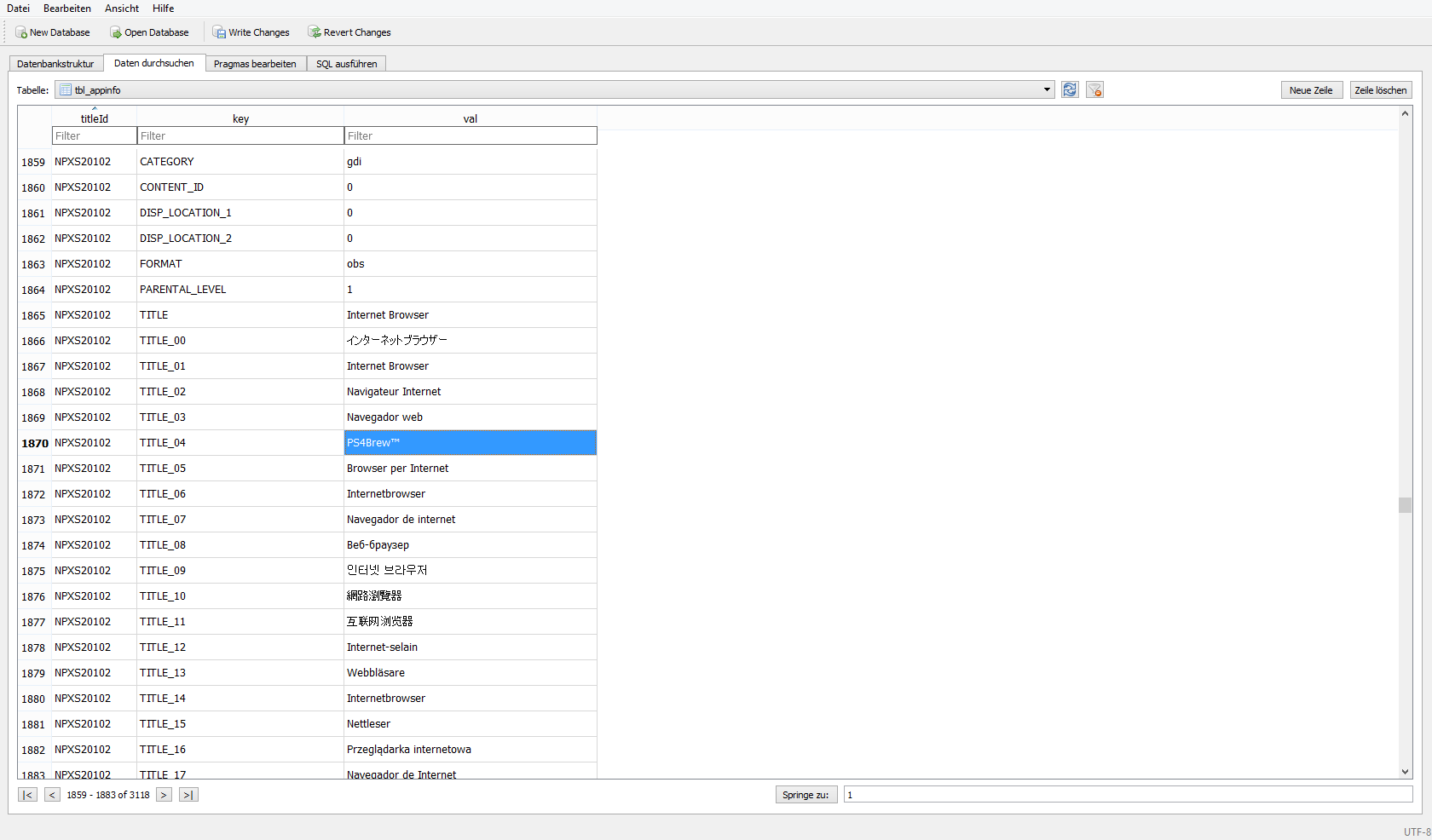This screenshot has width=1432, height=840.
Task: Click the key column filter field
Action: tap(240, 135)
